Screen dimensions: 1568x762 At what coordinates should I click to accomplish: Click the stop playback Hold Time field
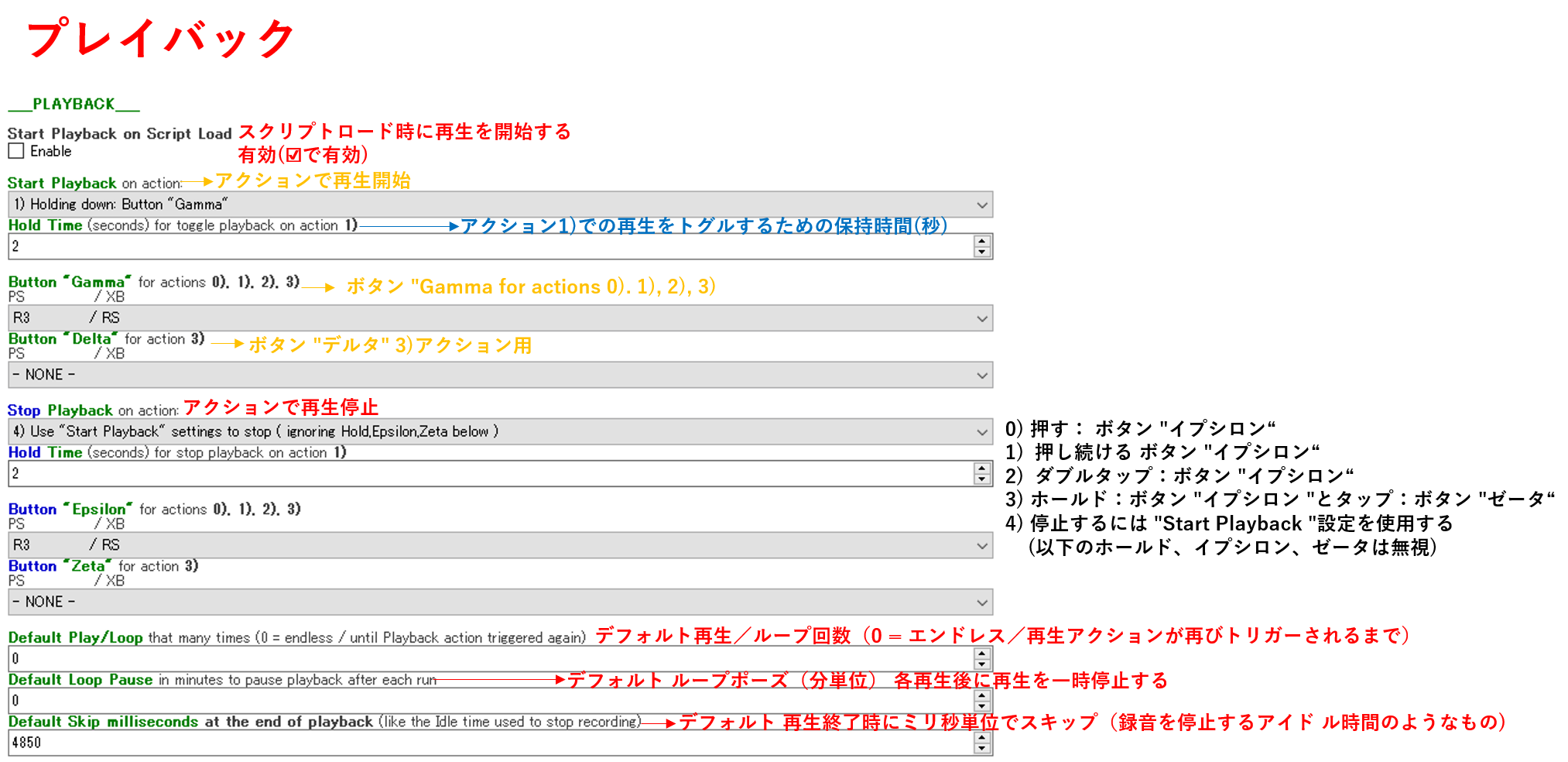click(x=488, y=474)
